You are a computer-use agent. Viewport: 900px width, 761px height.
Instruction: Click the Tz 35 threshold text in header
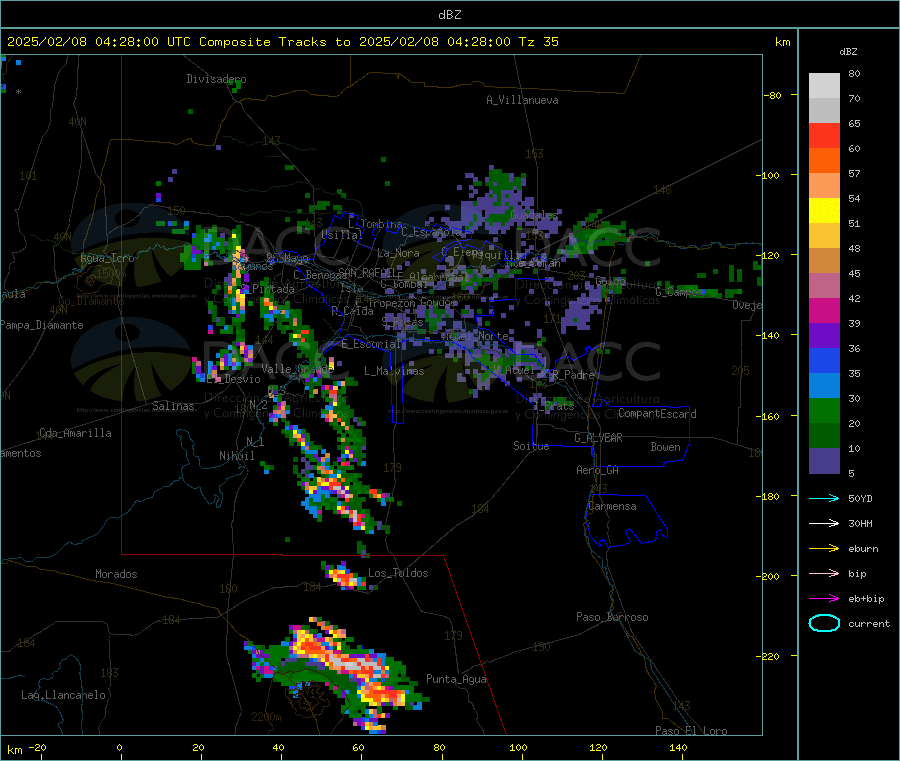(538, 42)
